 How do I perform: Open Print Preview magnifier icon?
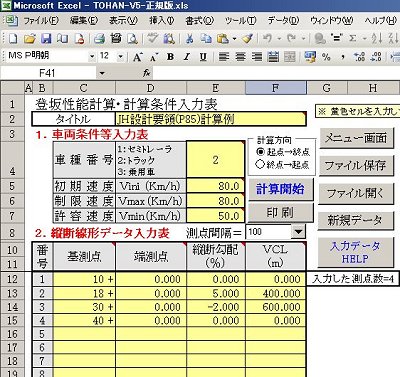click(132, 39)
